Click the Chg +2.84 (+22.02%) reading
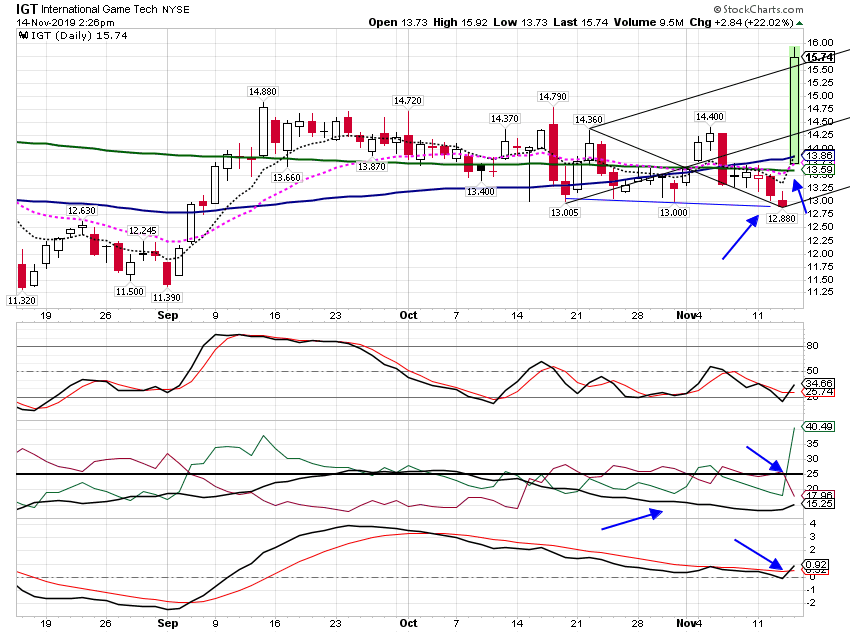The image size is (850, 633). pos(742,23)
